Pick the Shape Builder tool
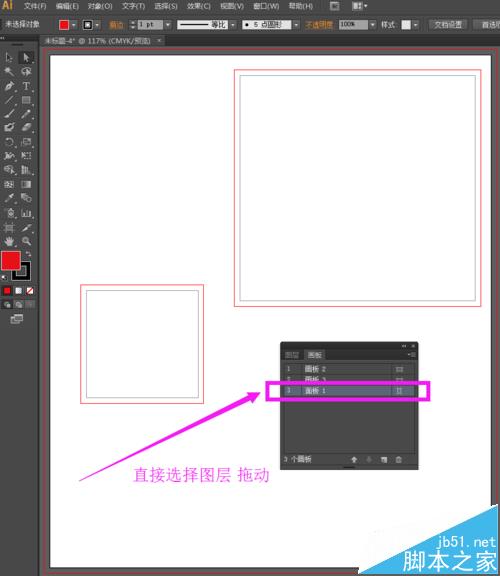Viewport: 500px width, 576px height. [x=9, y=170]
